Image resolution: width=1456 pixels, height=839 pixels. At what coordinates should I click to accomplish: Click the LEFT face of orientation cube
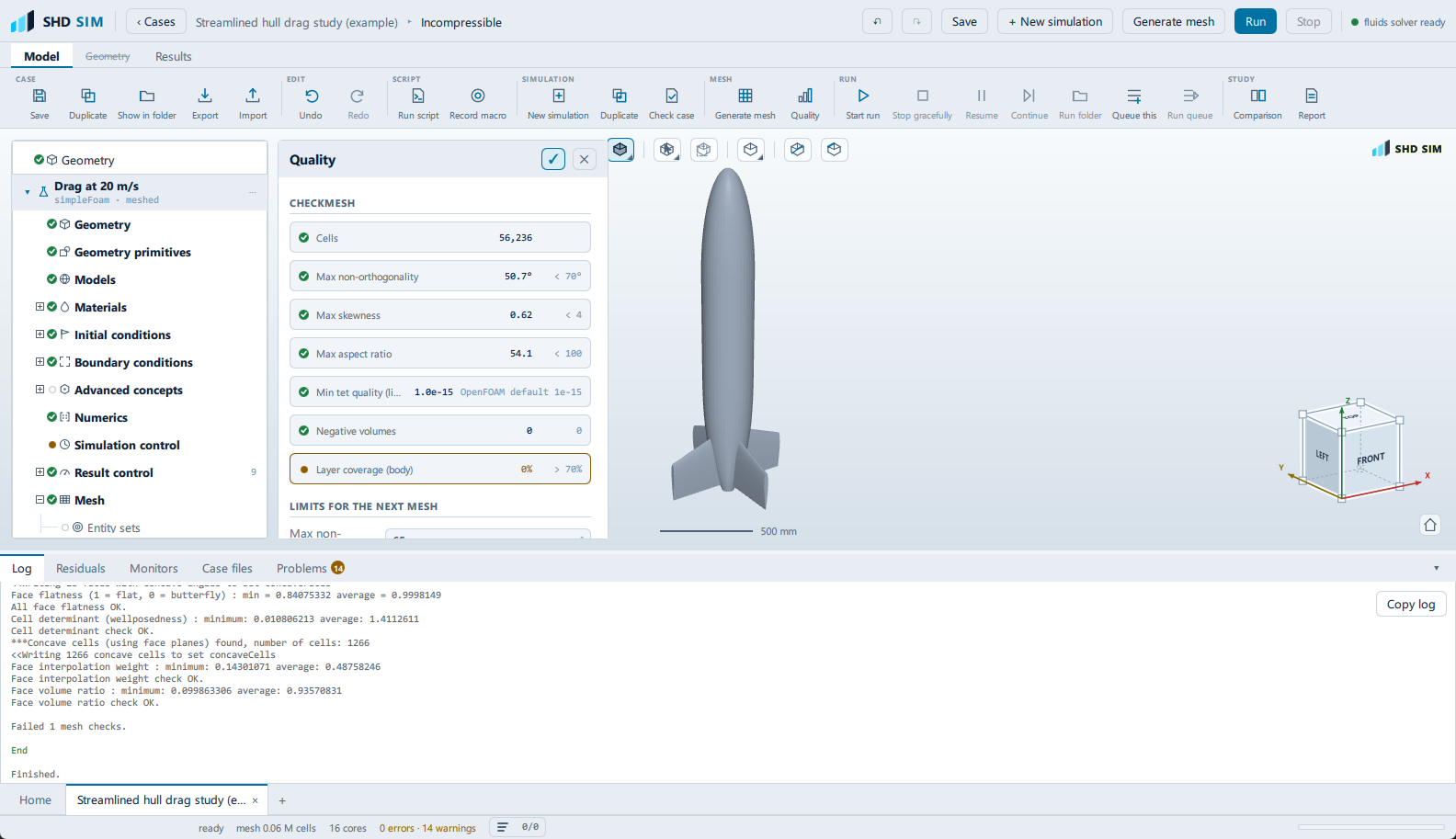point(1323,455)
